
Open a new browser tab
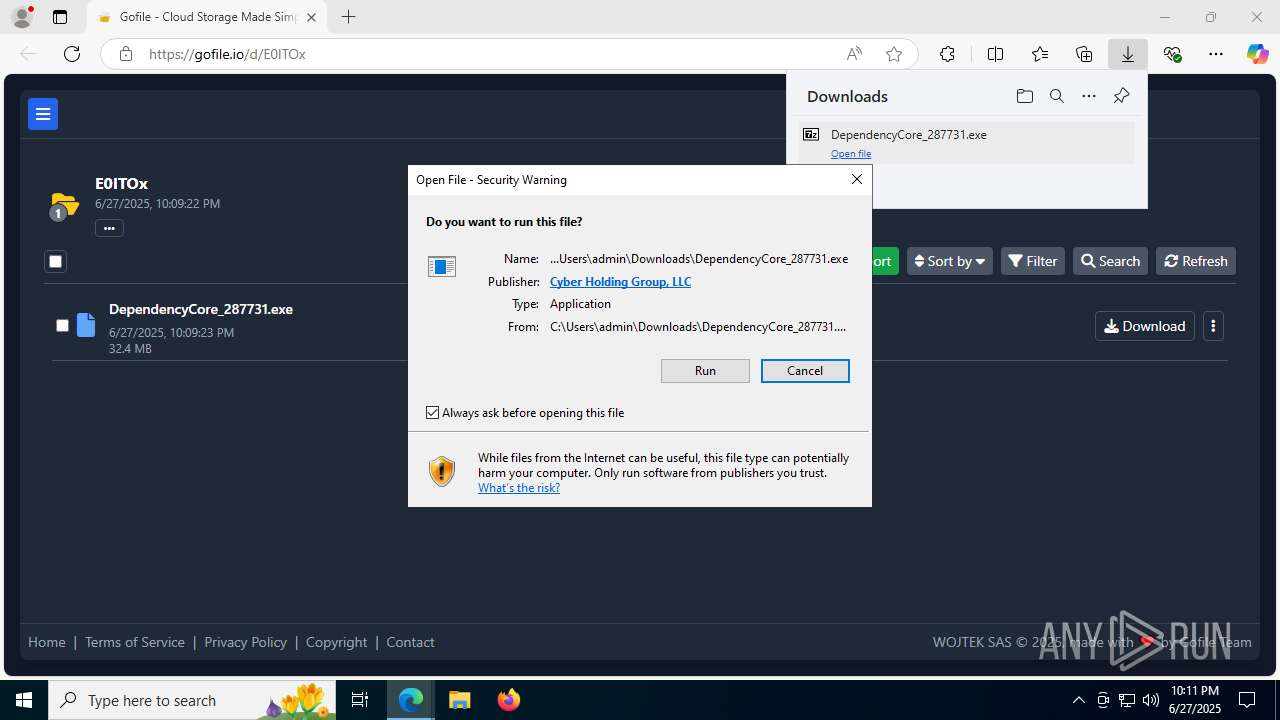(x=348, y=17)
